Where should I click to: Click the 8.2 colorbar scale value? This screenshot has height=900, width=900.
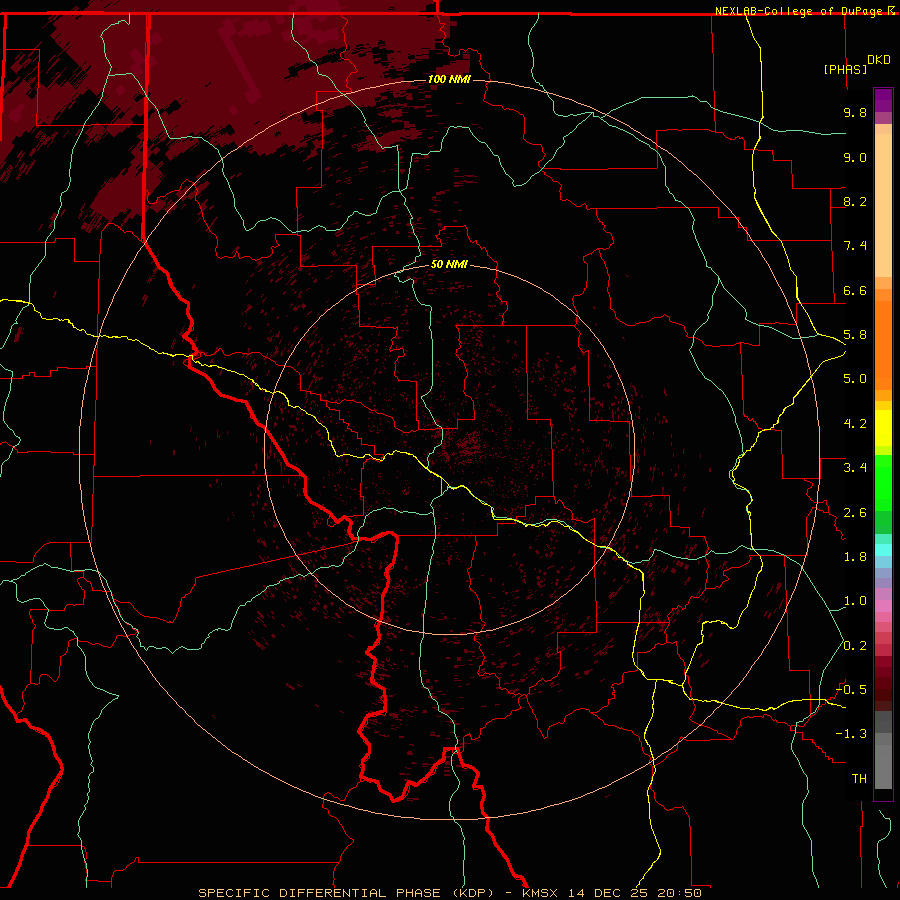click(x=855, y=201)
